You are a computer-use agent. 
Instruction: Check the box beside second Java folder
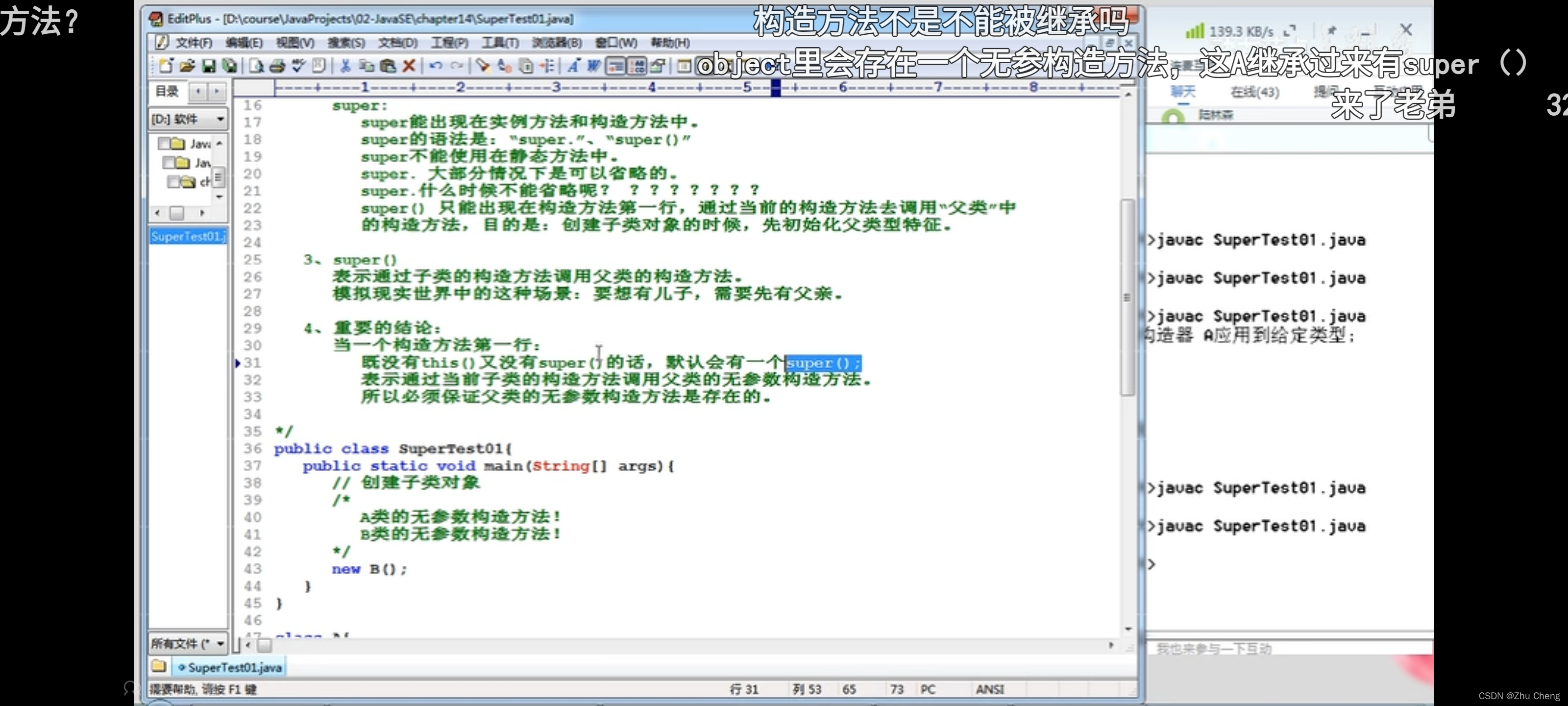click(169, 163)
